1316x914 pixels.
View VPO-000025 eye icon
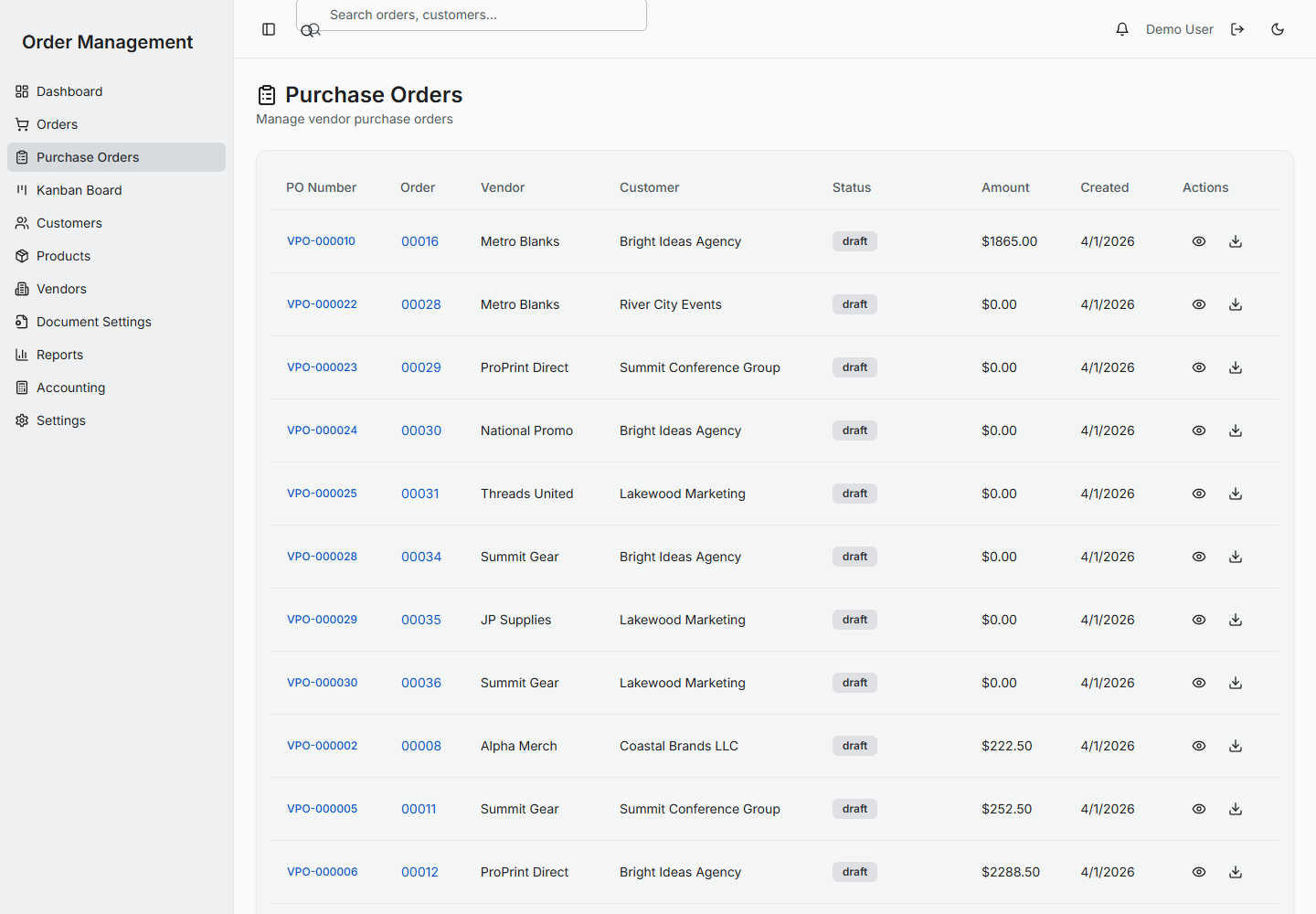pyautogui.click(x=1199, y=494)
